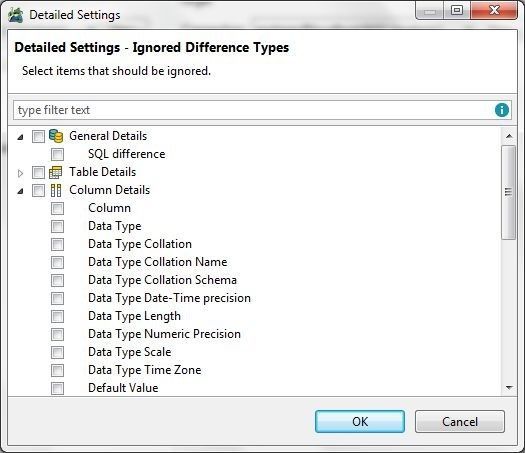Select the Data Type Numeric Precision item
Image resolution: width=525 pixels, height=453 pixels.
point(164,334)
